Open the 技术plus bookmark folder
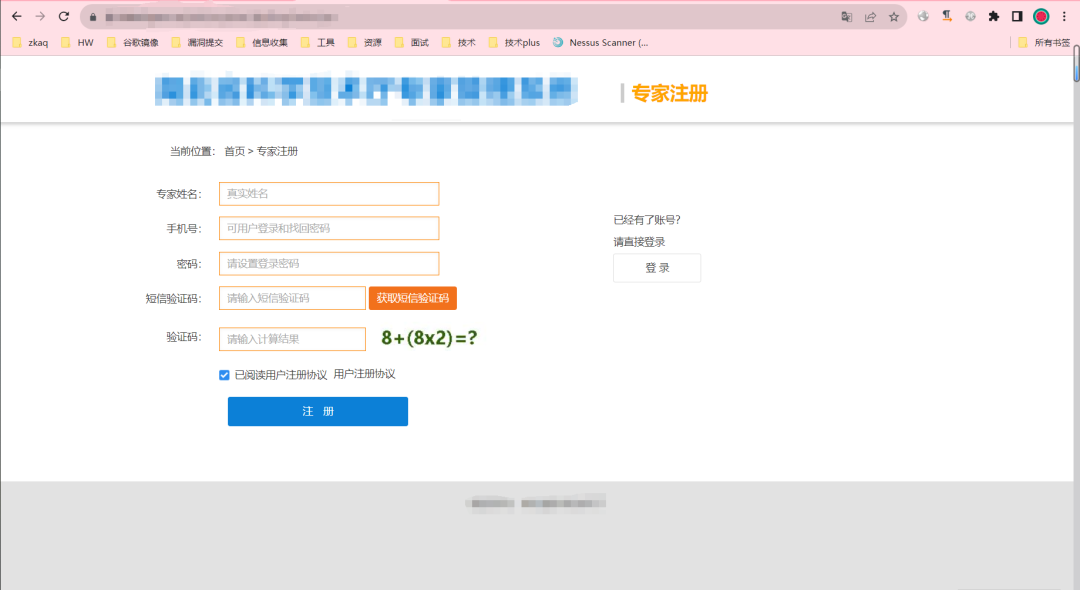Image resolution: width=1080 pixels, height=590 pixels. 514,43
